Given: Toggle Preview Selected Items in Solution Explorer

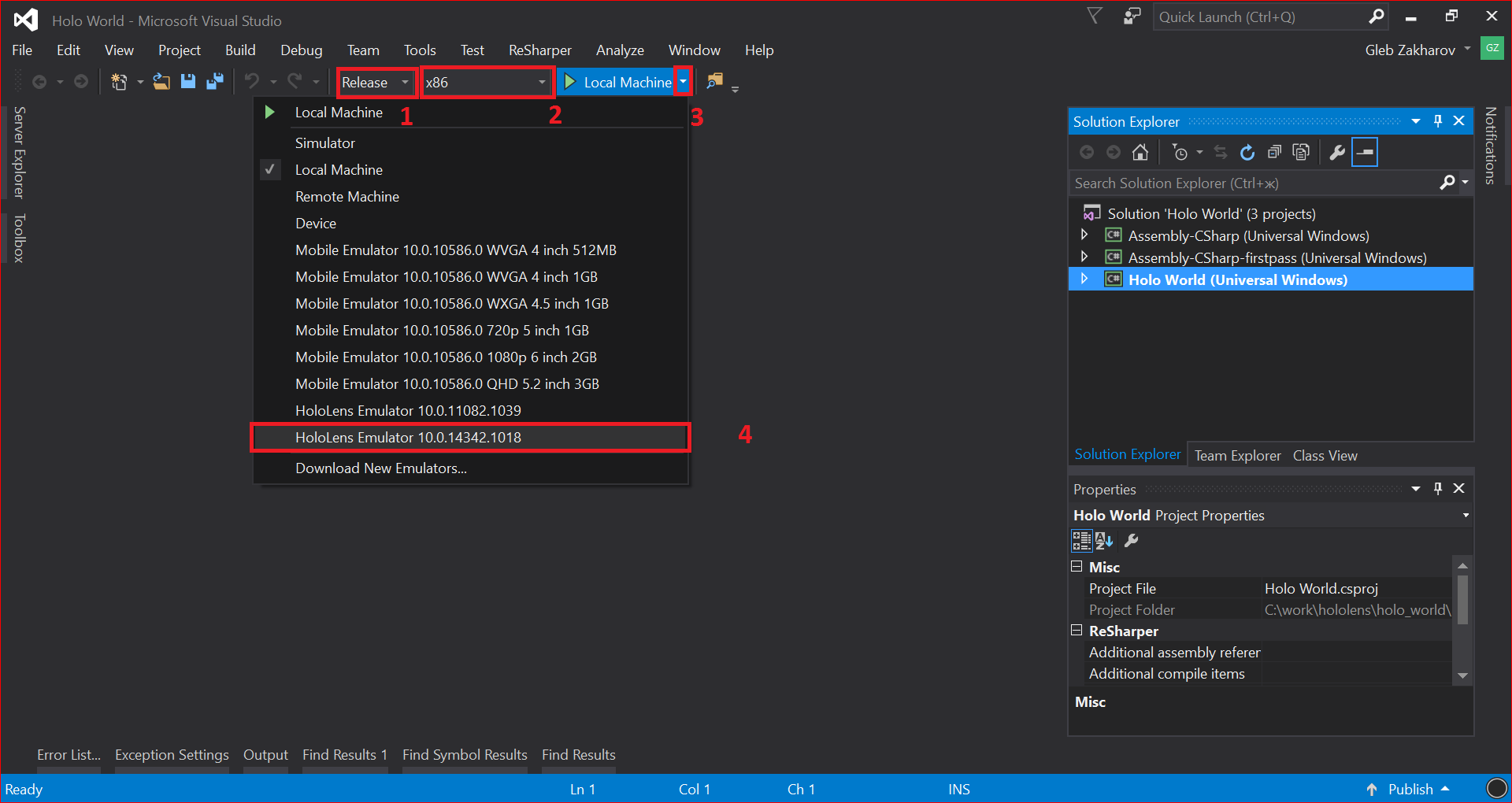Looking at the screenshot, I should coord(1365,152).
